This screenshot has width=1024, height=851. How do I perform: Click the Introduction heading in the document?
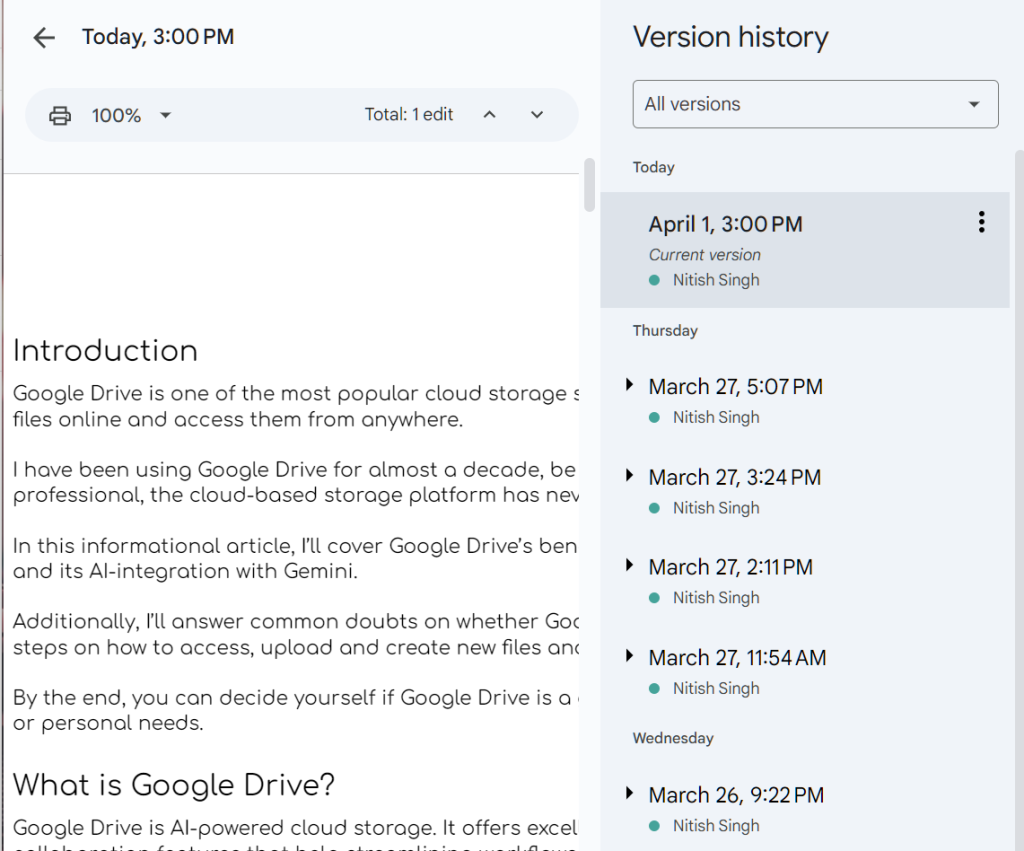105,351
